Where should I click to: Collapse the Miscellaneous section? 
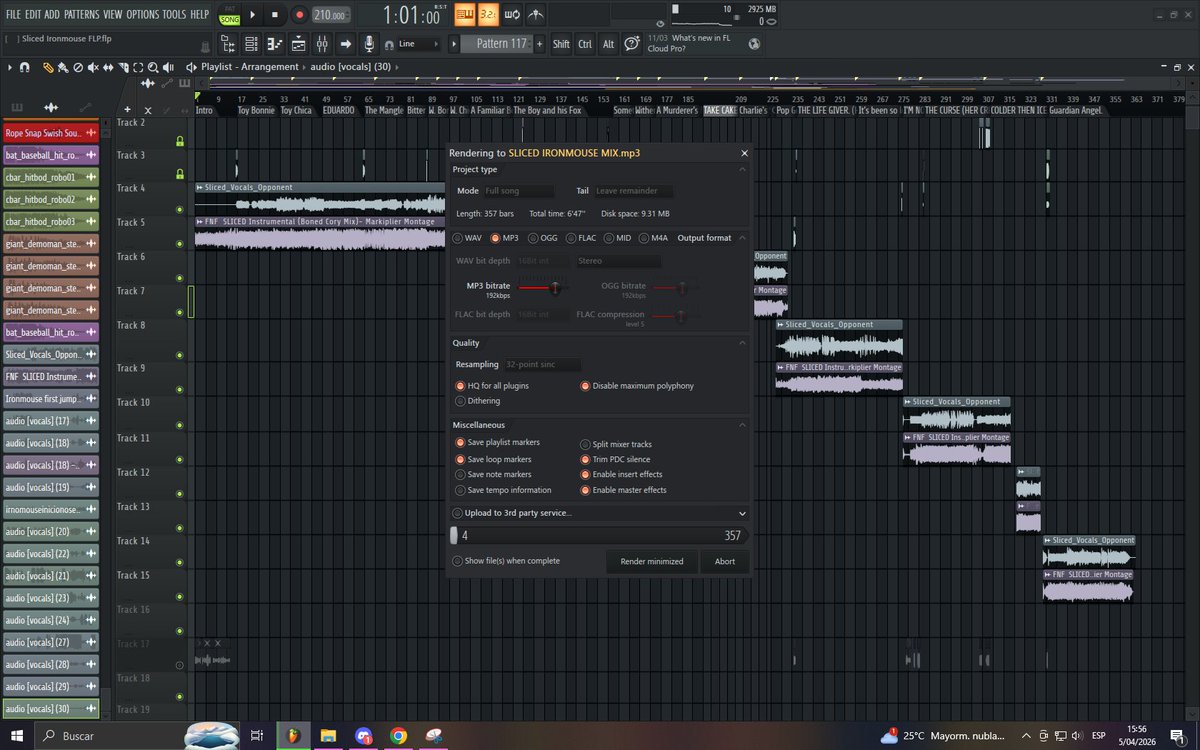click(742, 425)
